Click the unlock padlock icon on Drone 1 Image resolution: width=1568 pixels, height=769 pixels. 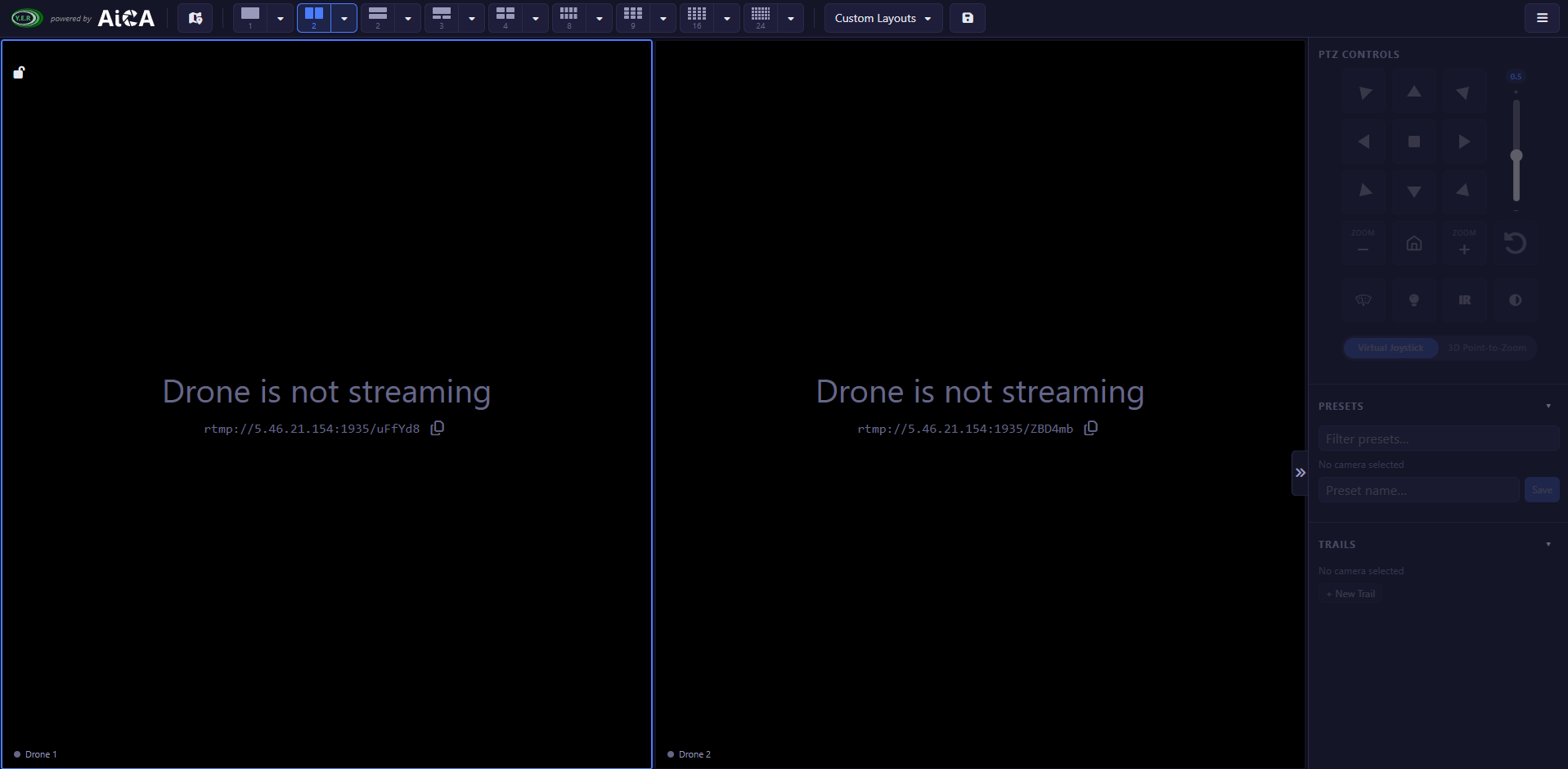point(19,73)
